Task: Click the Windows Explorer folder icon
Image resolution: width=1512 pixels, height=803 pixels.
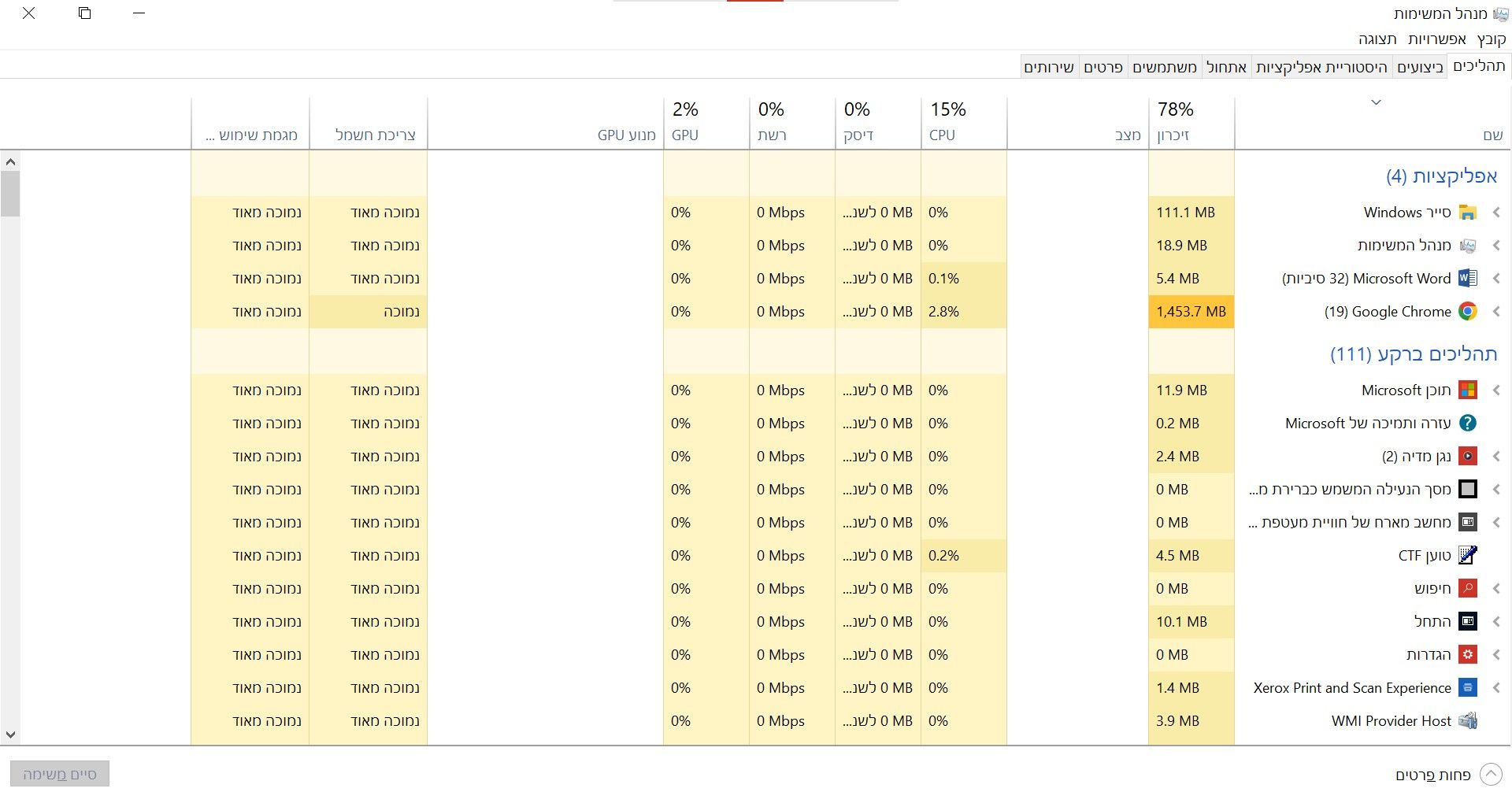Action: [1467, 213]
